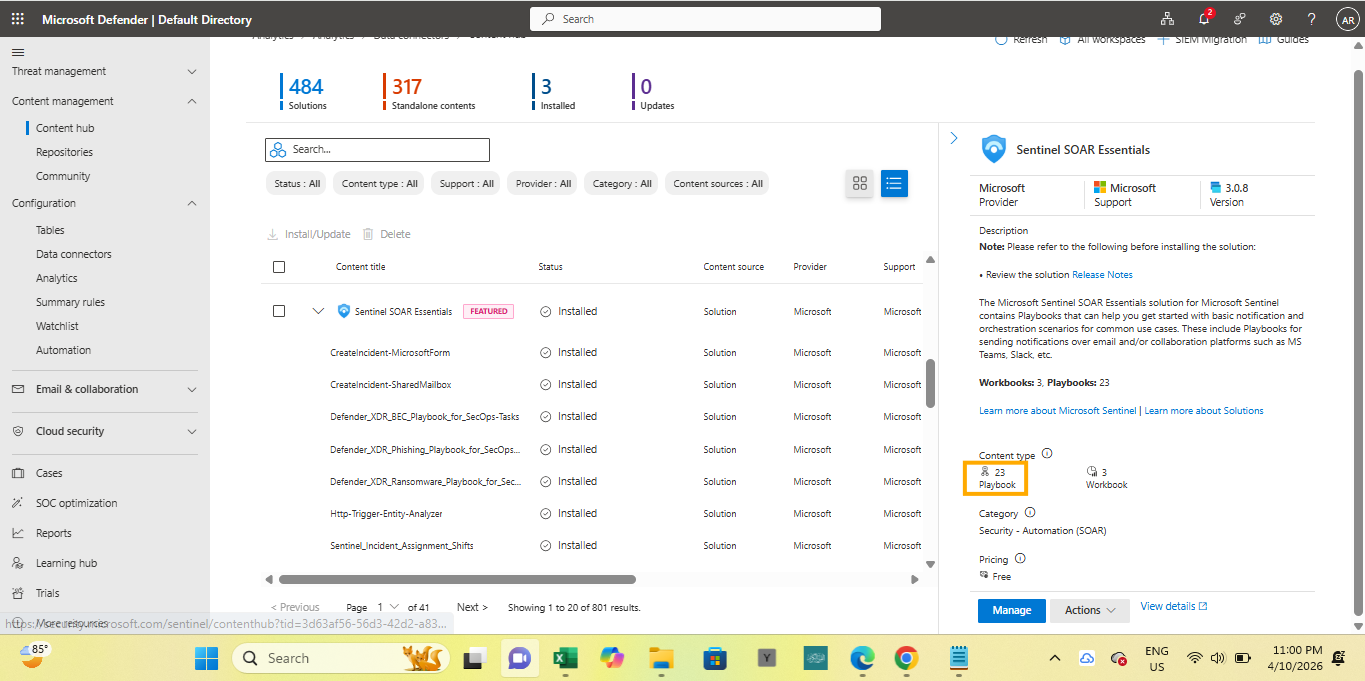The width and height of the screenshot is (1365, 681).
Task: Click the table vertical scrollbar thumb
Action: tap(931, 383)
